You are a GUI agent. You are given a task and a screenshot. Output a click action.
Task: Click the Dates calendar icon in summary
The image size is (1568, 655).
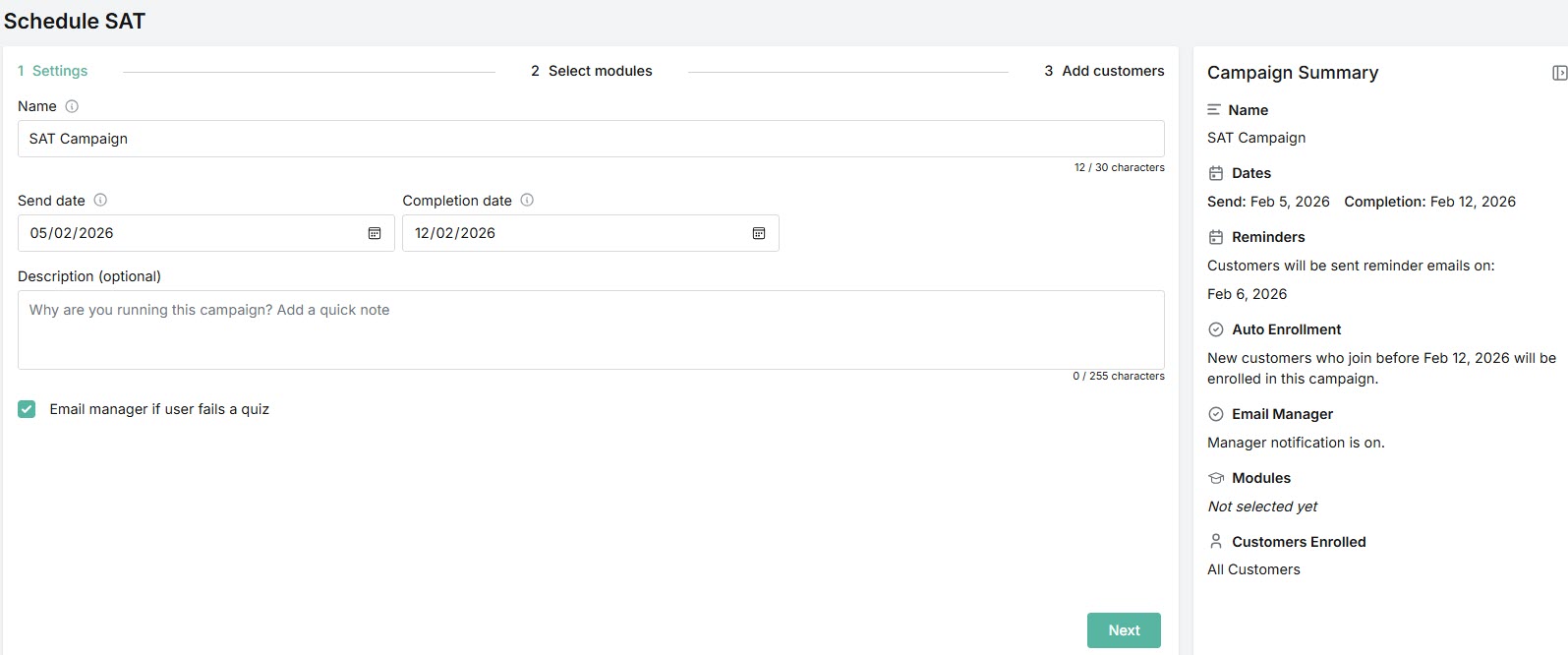pos(1216,173)
